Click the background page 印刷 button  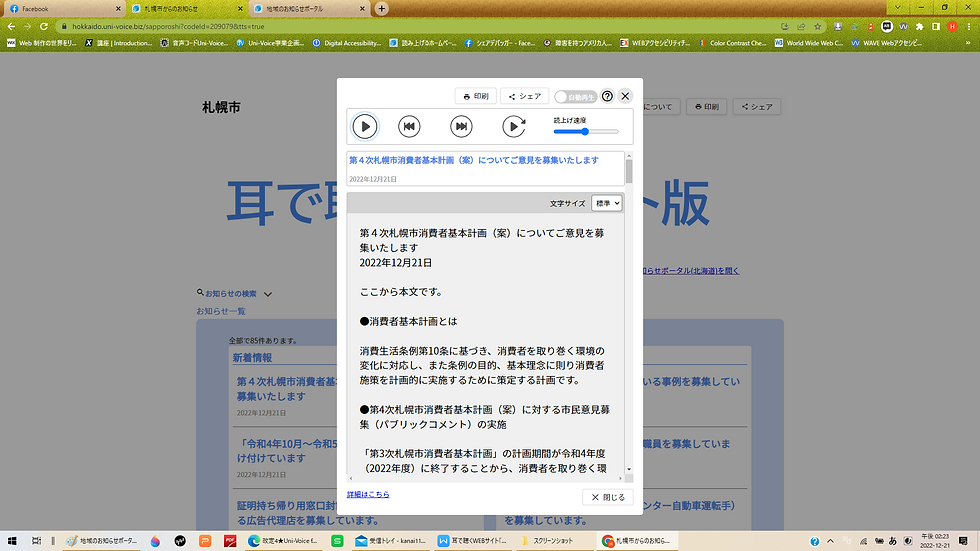[x=707, y=107]
